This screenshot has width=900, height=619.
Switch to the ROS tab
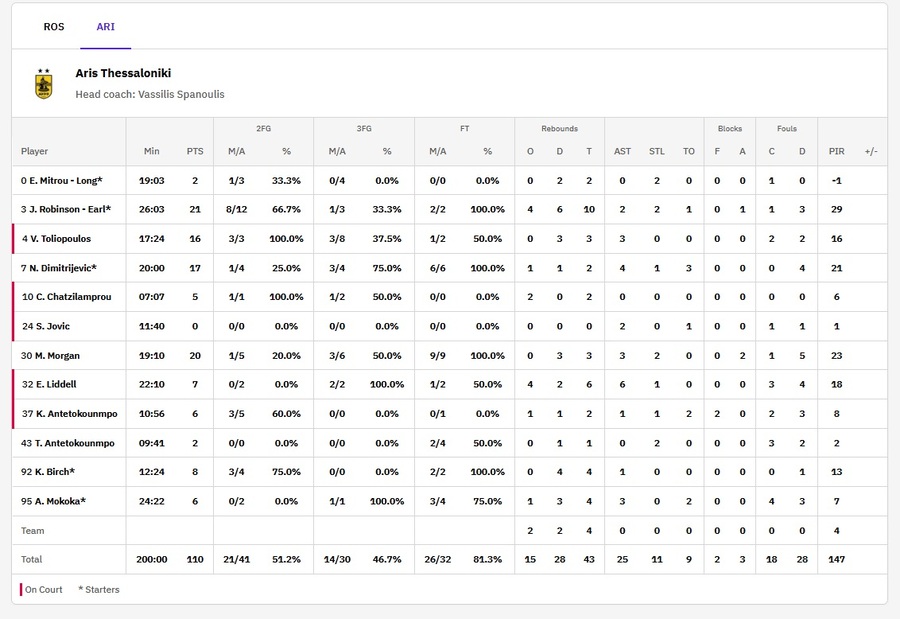pos(54,26)
